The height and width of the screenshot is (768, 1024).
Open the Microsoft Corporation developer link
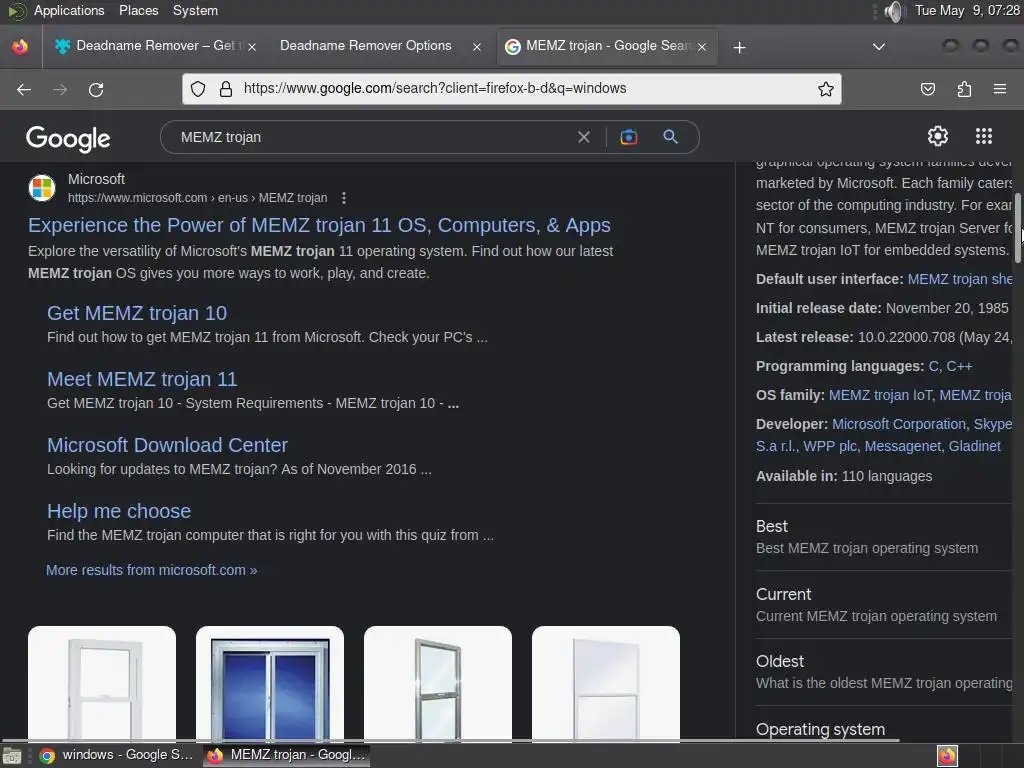pyautogui.click(x=899, y=424)
